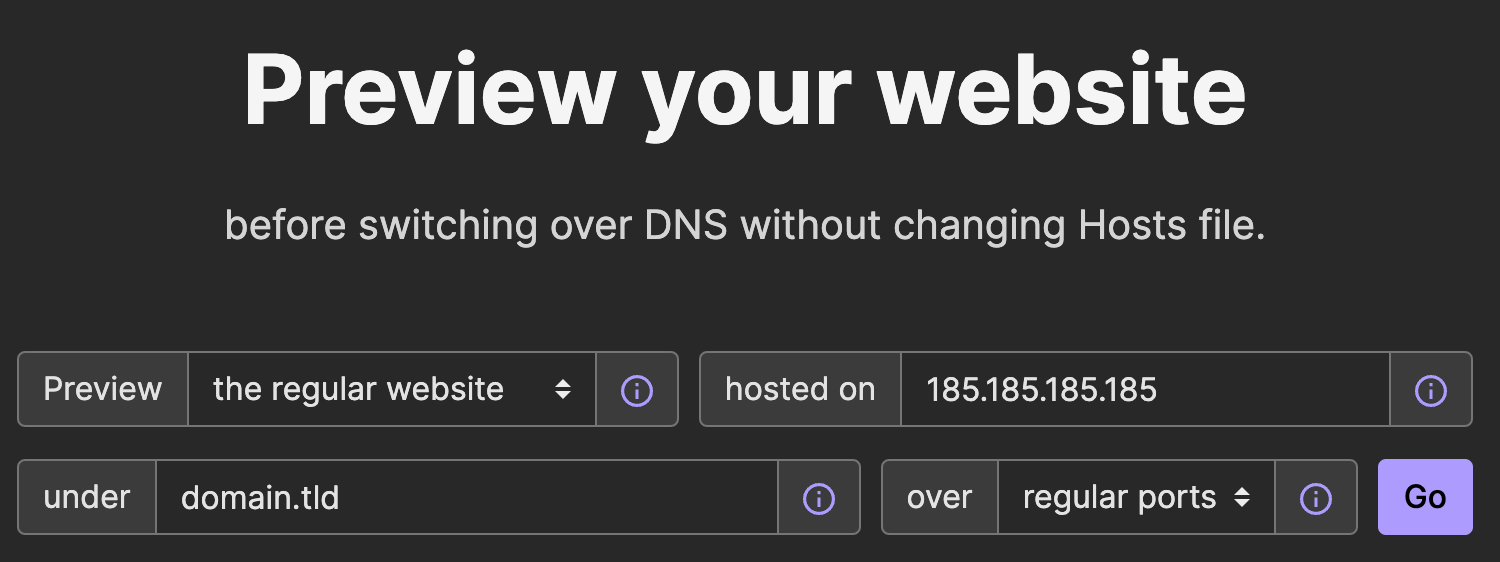The width and height of the screenshot is (1500, 562).
Task: Click "Hosts file" in the subtitle text
Action: coord(1172,226)
